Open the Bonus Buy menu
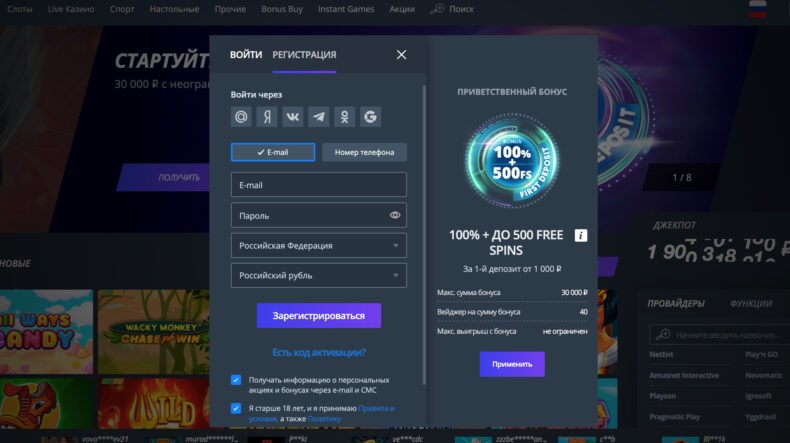This screenshot has height=443, width=790. (282, 9)
